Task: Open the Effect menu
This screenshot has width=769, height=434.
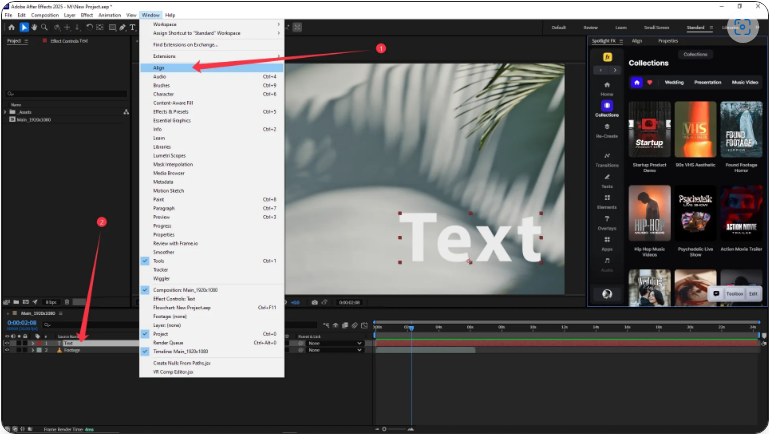Action: tap(87, 15)
